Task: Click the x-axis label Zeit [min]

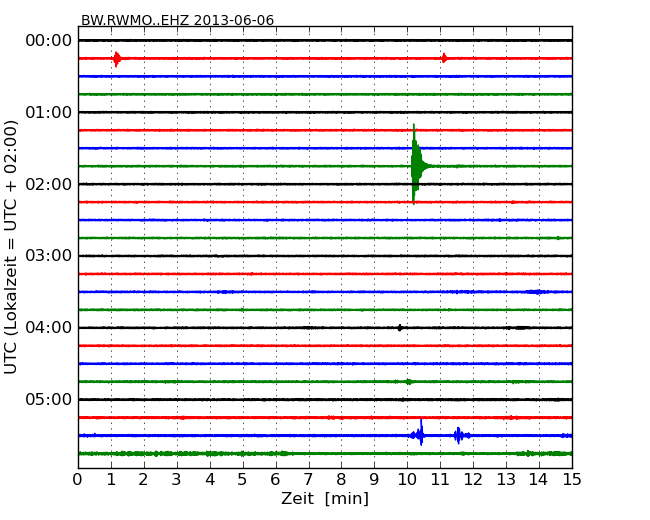Action: click(x=325, y=498)
